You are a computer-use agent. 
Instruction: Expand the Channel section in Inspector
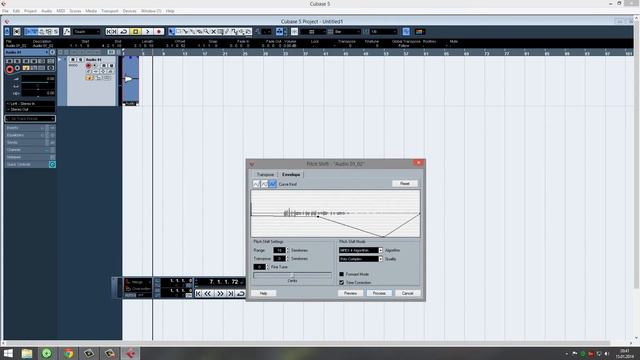click(30, 150)
